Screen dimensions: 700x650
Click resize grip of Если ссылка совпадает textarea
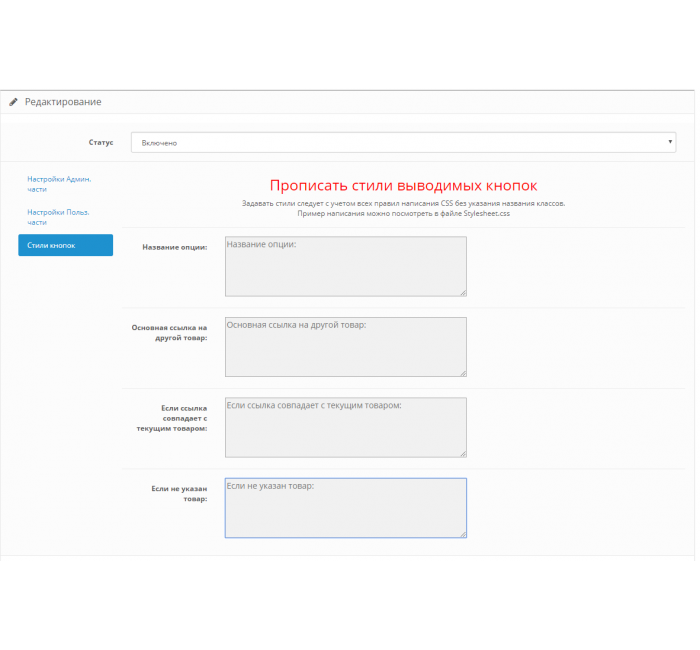pos(463,454)
